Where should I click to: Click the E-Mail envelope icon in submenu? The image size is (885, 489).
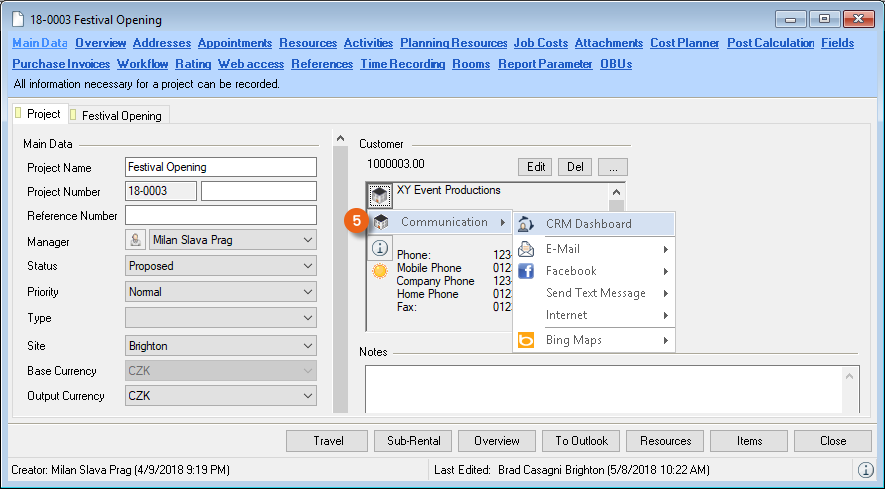click(x=526, y=249)
